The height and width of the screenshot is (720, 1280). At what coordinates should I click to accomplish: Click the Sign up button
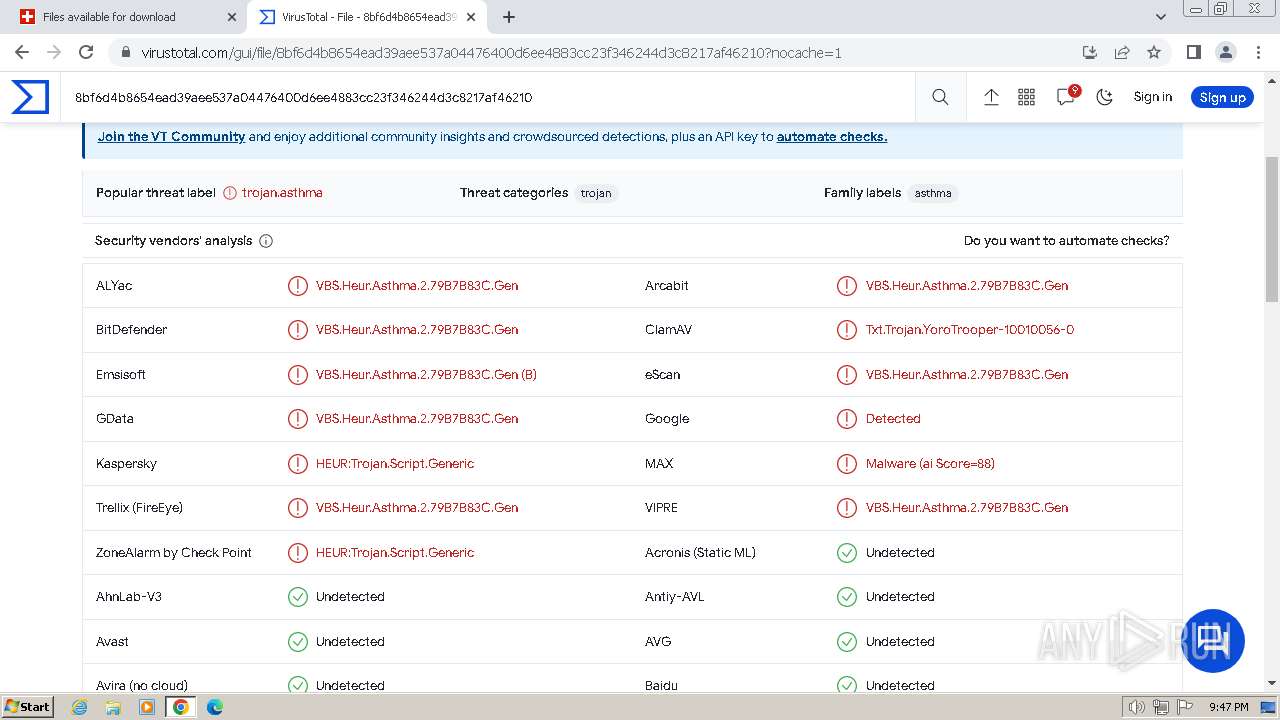tap(1222, 97)
